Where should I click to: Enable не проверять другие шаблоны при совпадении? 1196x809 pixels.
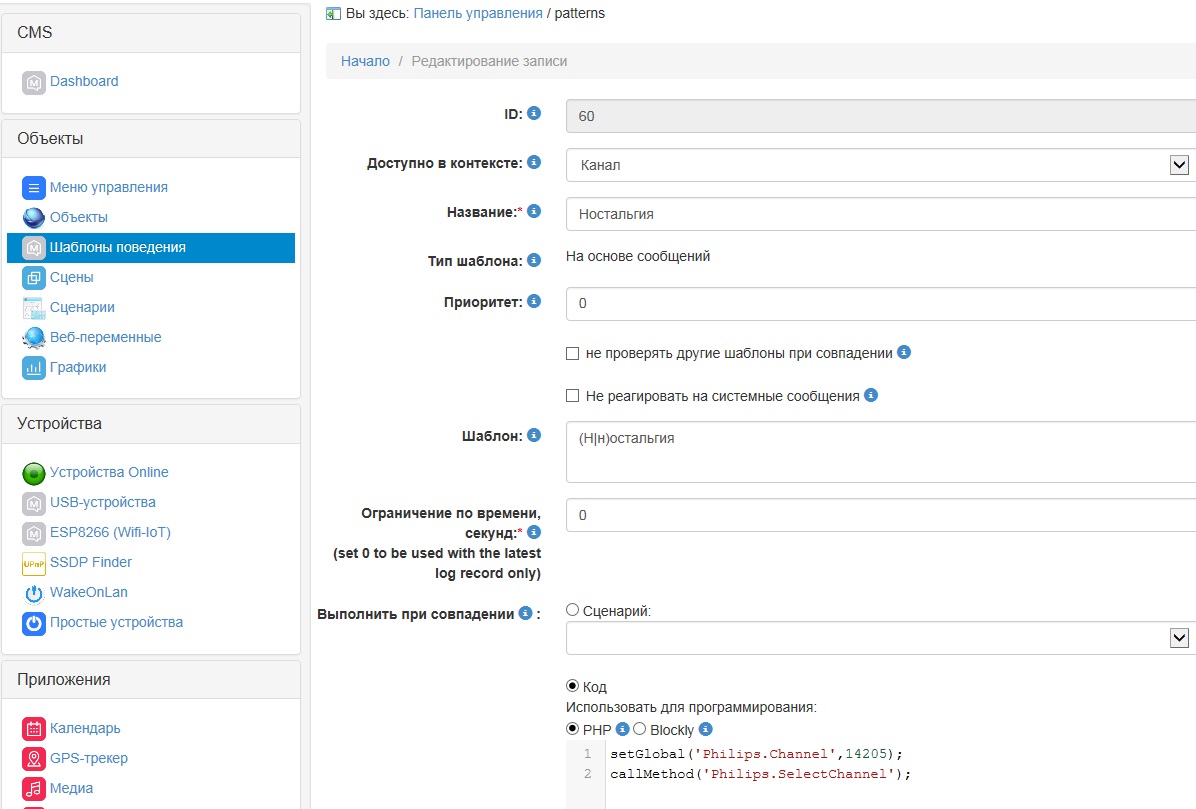pyautogui.click(x=573, y=353)
